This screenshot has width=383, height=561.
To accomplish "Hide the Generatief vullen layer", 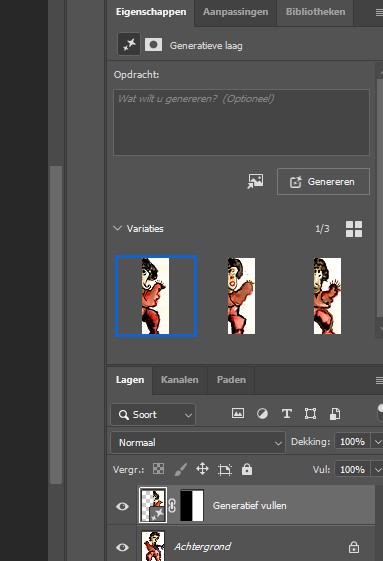I will pyautogui.click(x=122, y=506).
